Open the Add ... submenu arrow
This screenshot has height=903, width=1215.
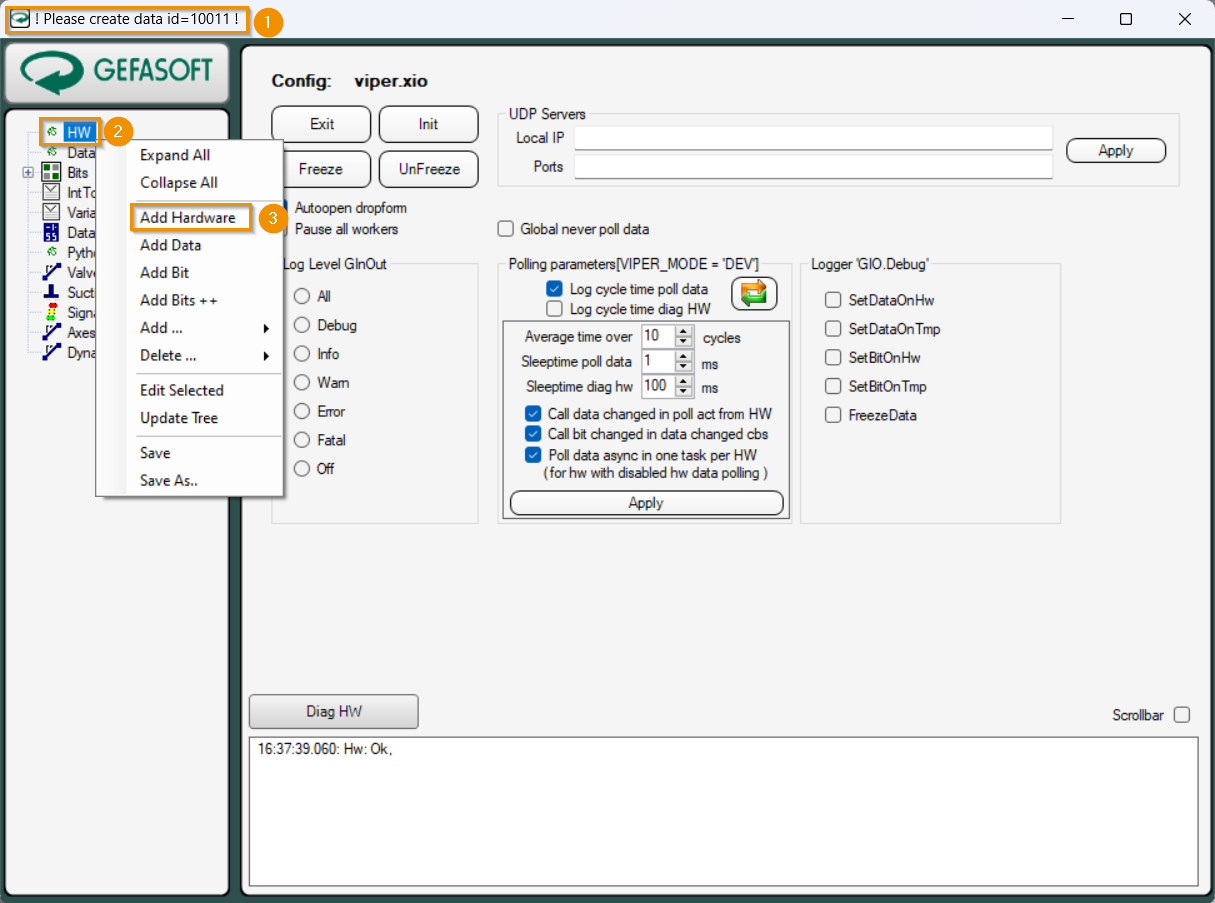[x=266, y=328]
